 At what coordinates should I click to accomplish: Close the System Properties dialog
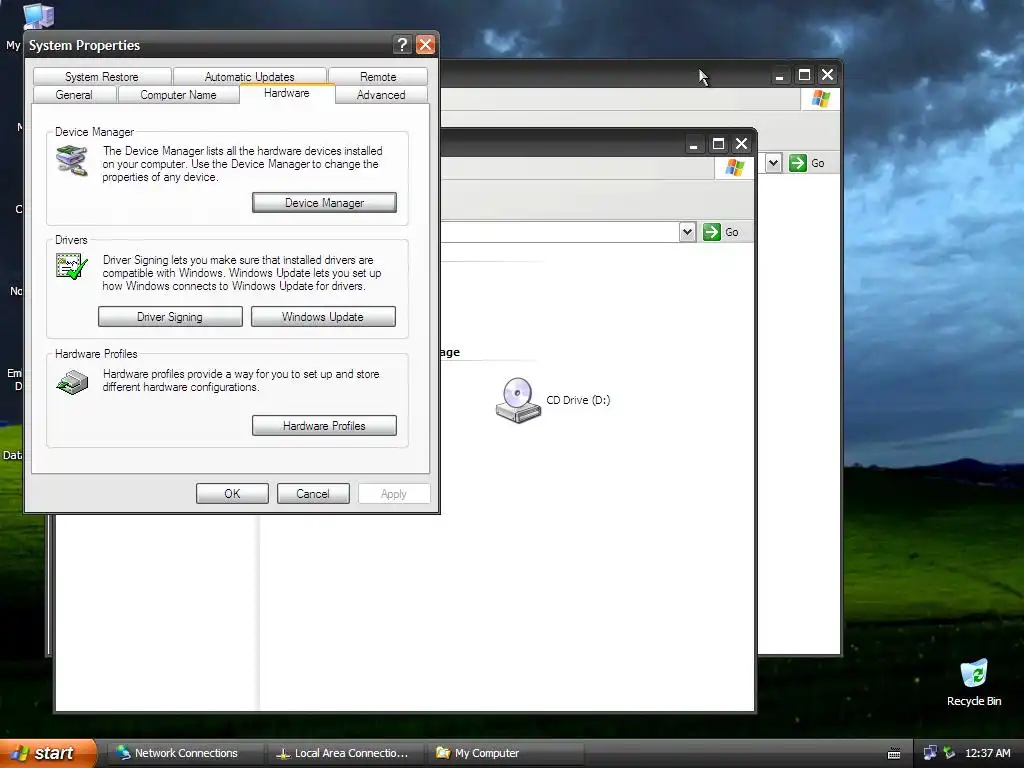pos(425,44)
